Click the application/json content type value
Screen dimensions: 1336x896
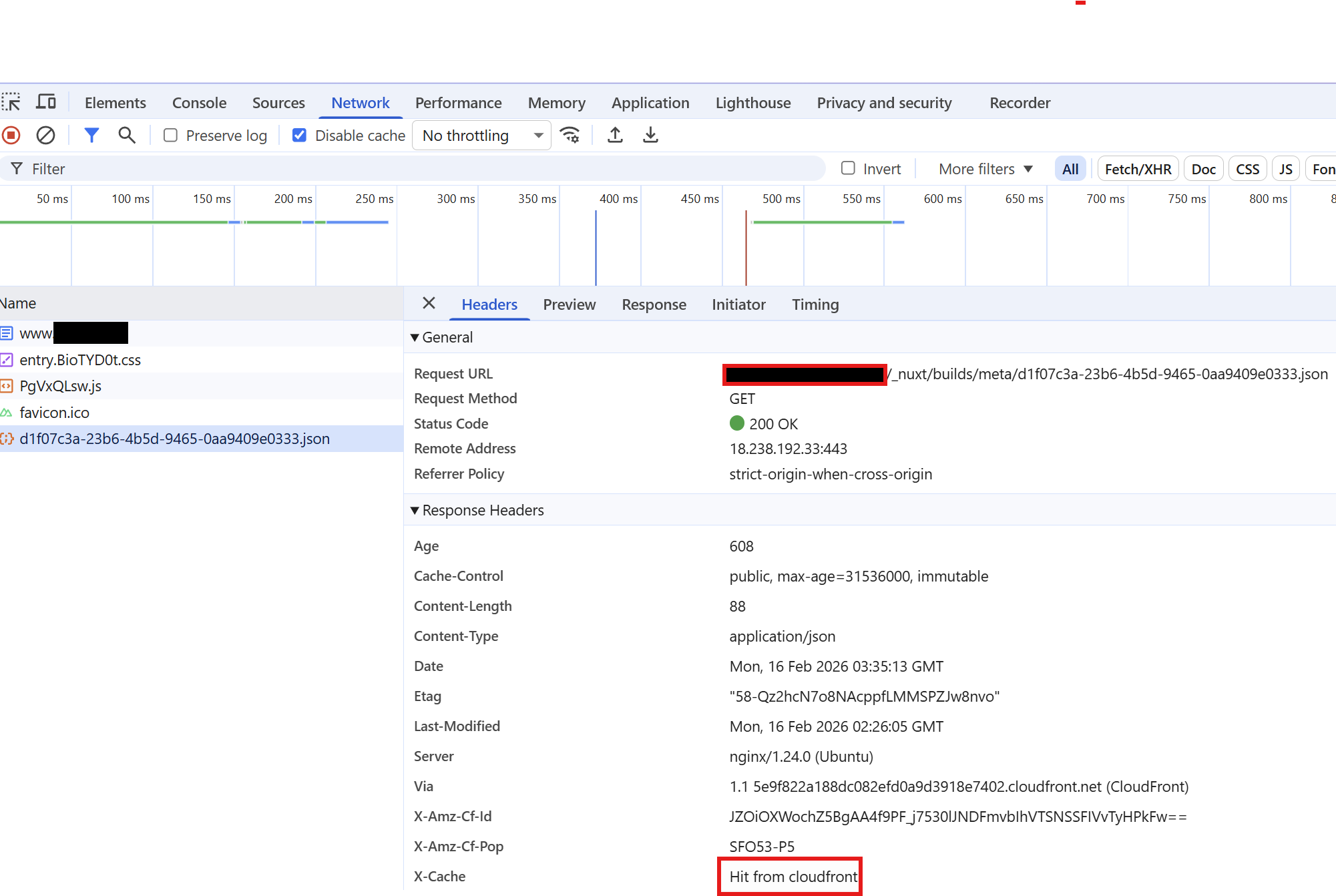pos(783,636)
